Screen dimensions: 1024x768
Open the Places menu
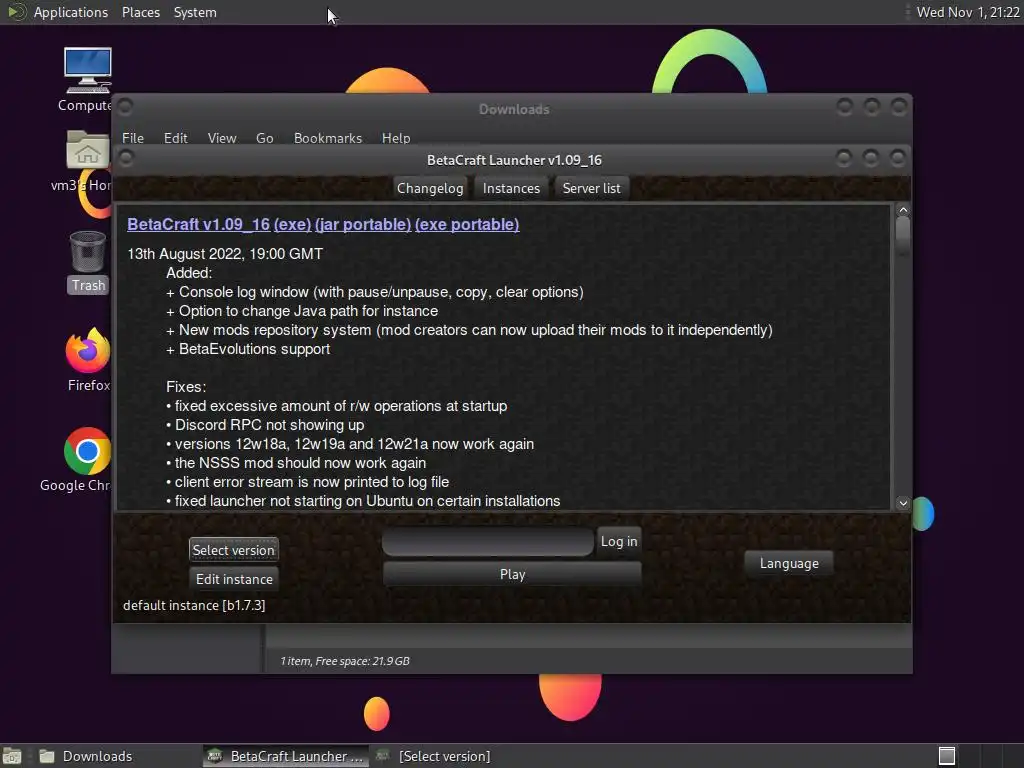pos(141,12)
